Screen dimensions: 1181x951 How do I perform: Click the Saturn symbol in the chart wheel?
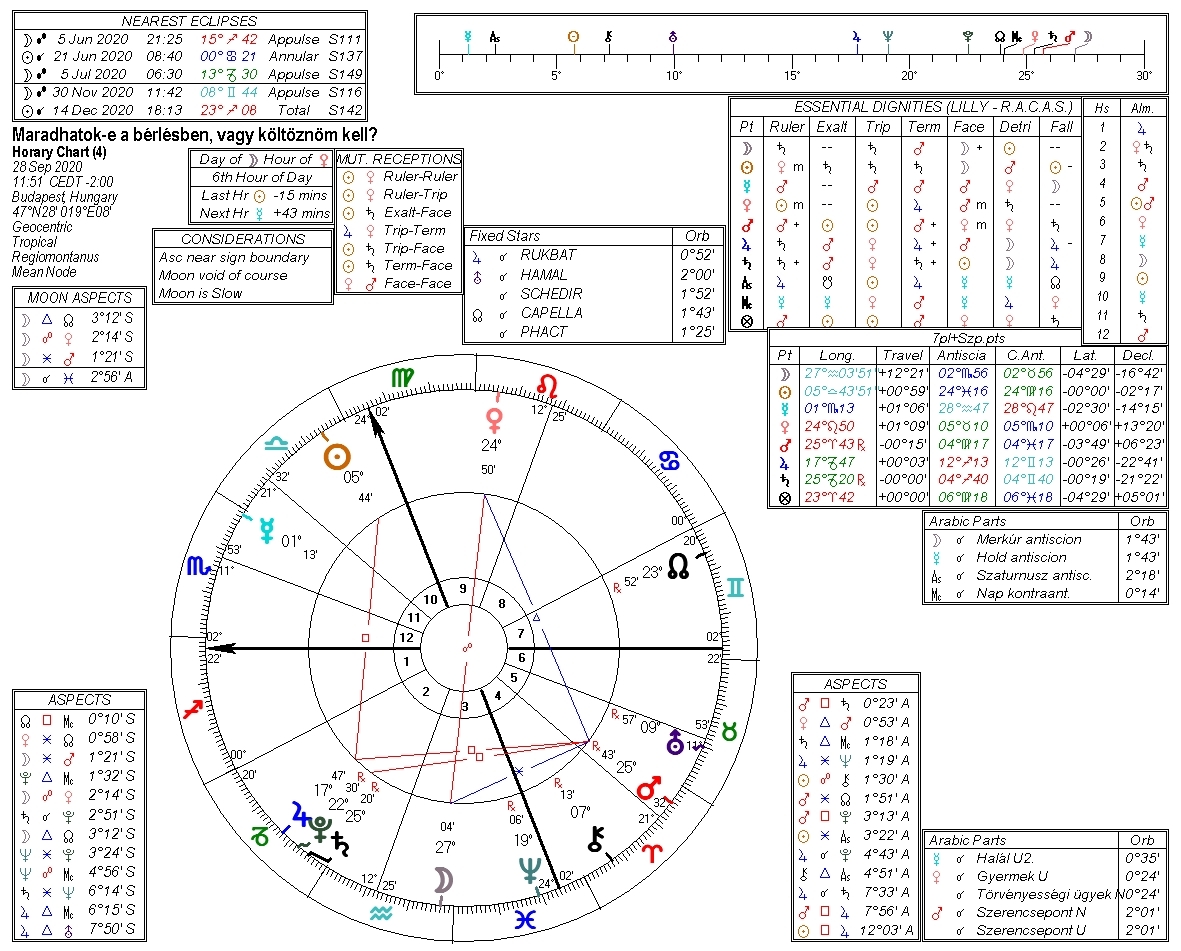[x=340, y=844]
